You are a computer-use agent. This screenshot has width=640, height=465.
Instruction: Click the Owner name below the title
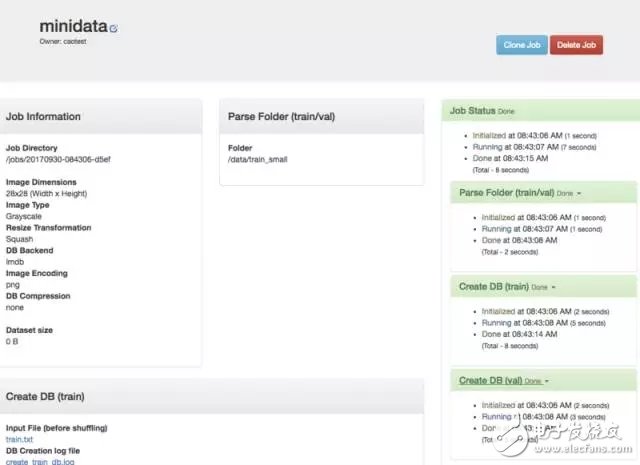point(62,43)
